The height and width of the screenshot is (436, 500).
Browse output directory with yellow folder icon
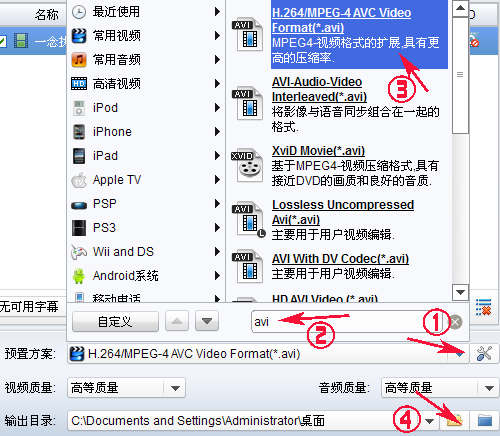click(x=455, y=420)
